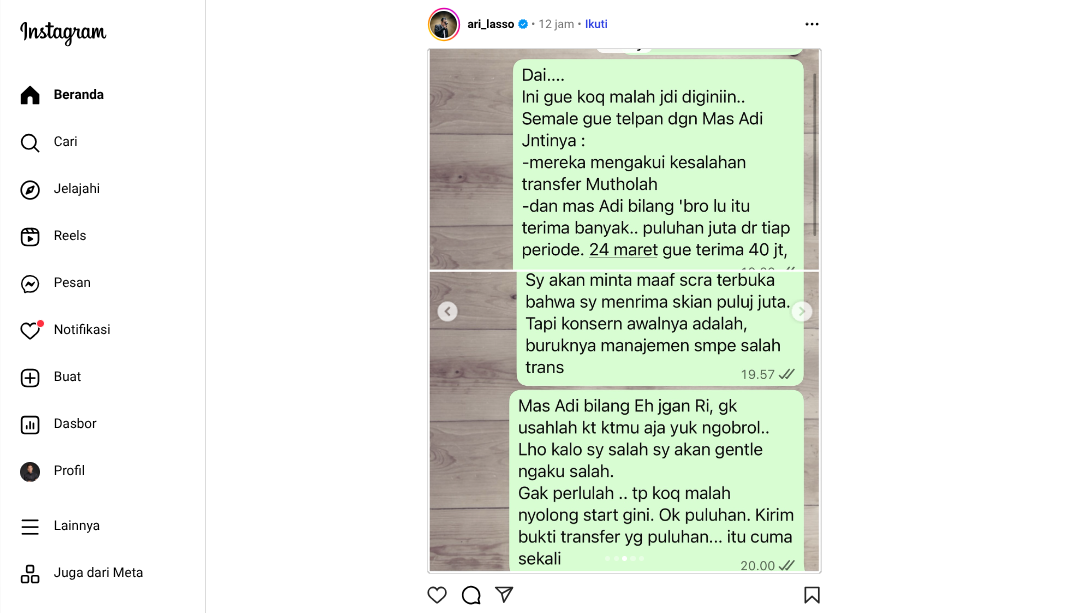The height and width of the screenshot is (613, 1090).
Task: Open Cari search from the sidebar
Action: (30, 142)
